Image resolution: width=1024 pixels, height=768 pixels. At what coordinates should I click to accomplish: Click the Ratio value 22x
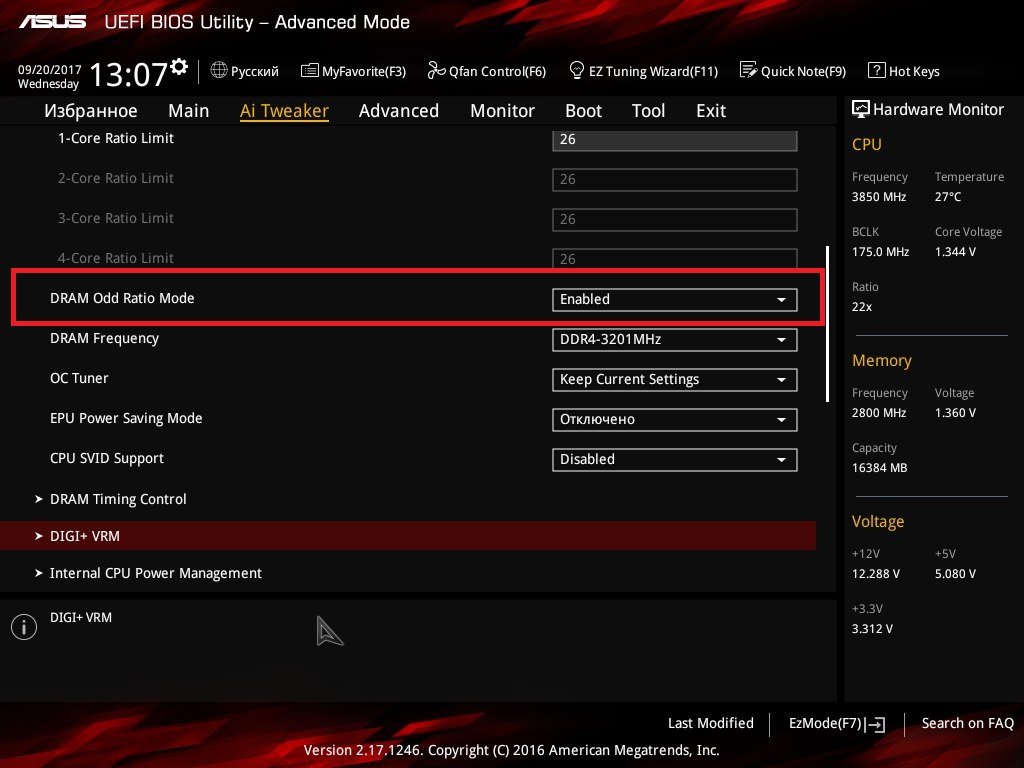[x=861, y=306]
